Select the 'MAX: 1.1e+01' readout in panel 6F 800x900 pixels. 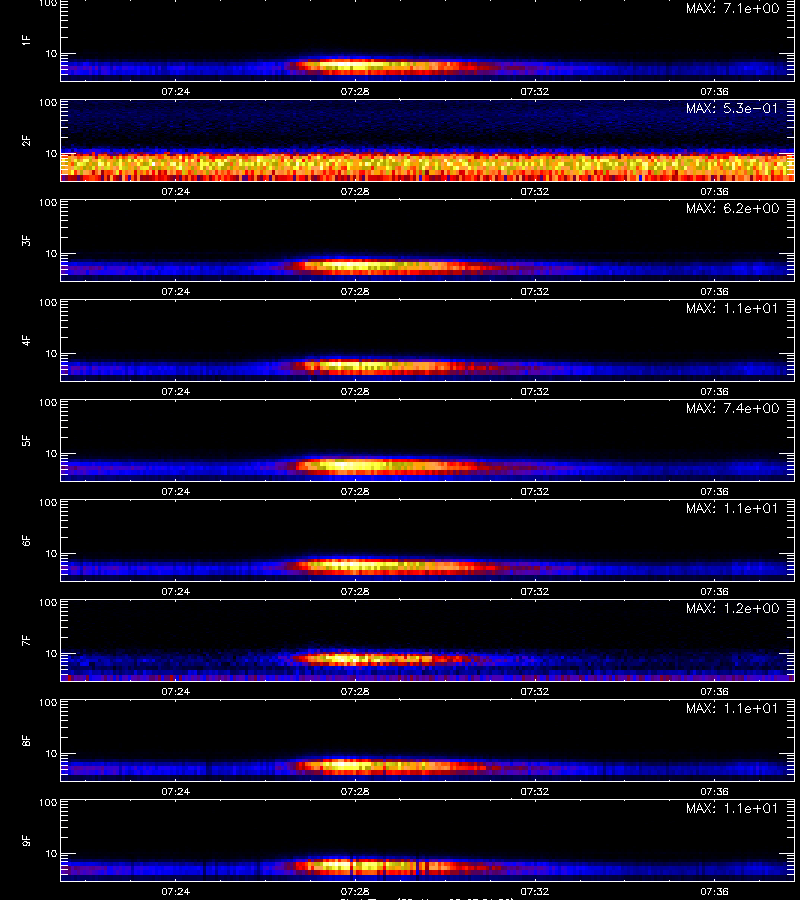tap(732, 509)
